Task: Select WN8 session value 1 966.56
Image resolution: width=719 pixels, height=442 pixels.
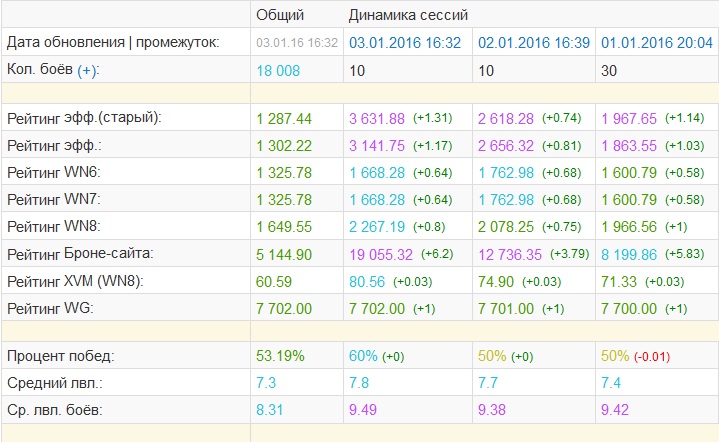Action: pyautogui.click(x=629, y=227)
